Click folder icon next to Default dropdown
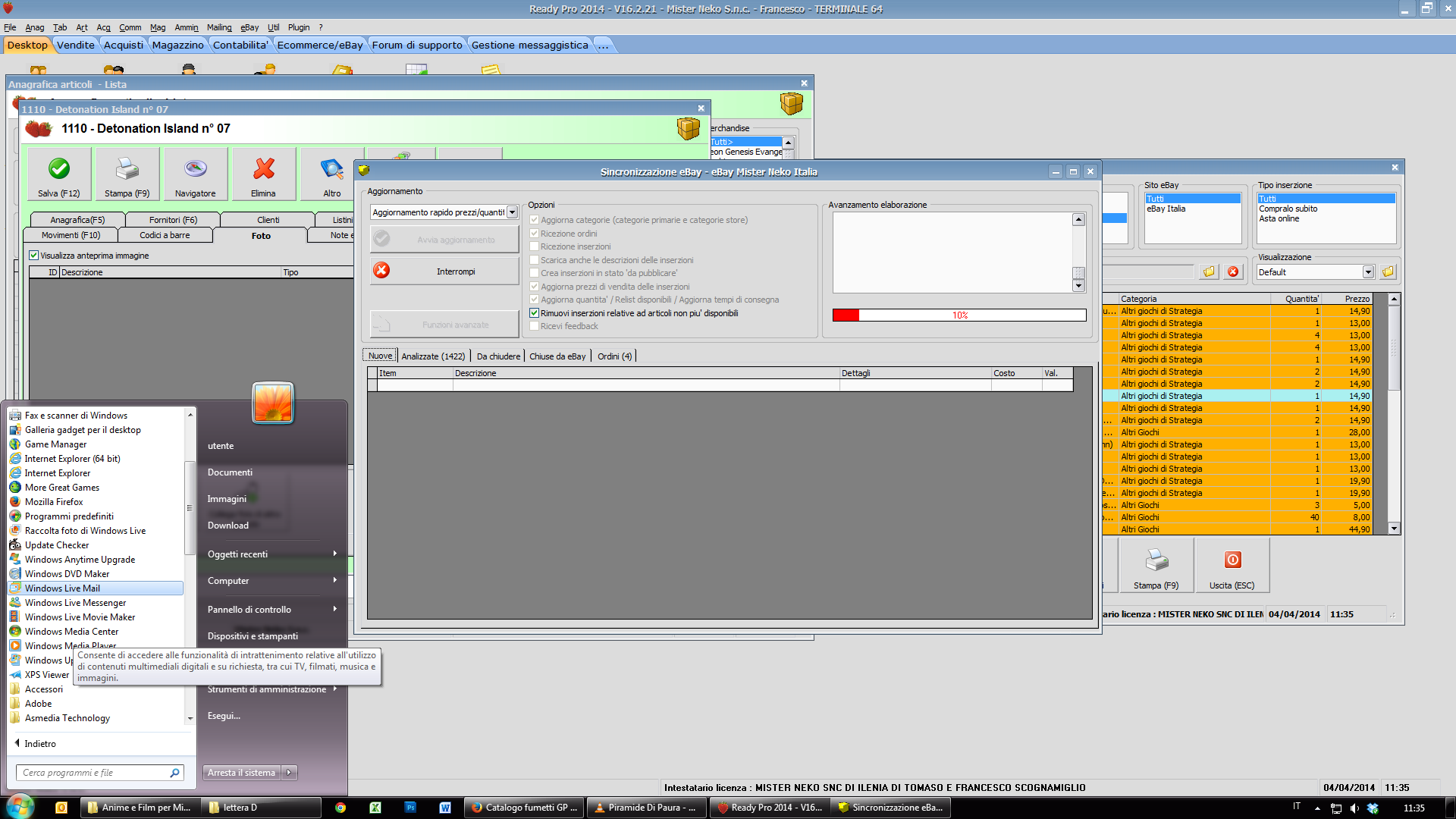1456x819 pixels. (1388, 271)
